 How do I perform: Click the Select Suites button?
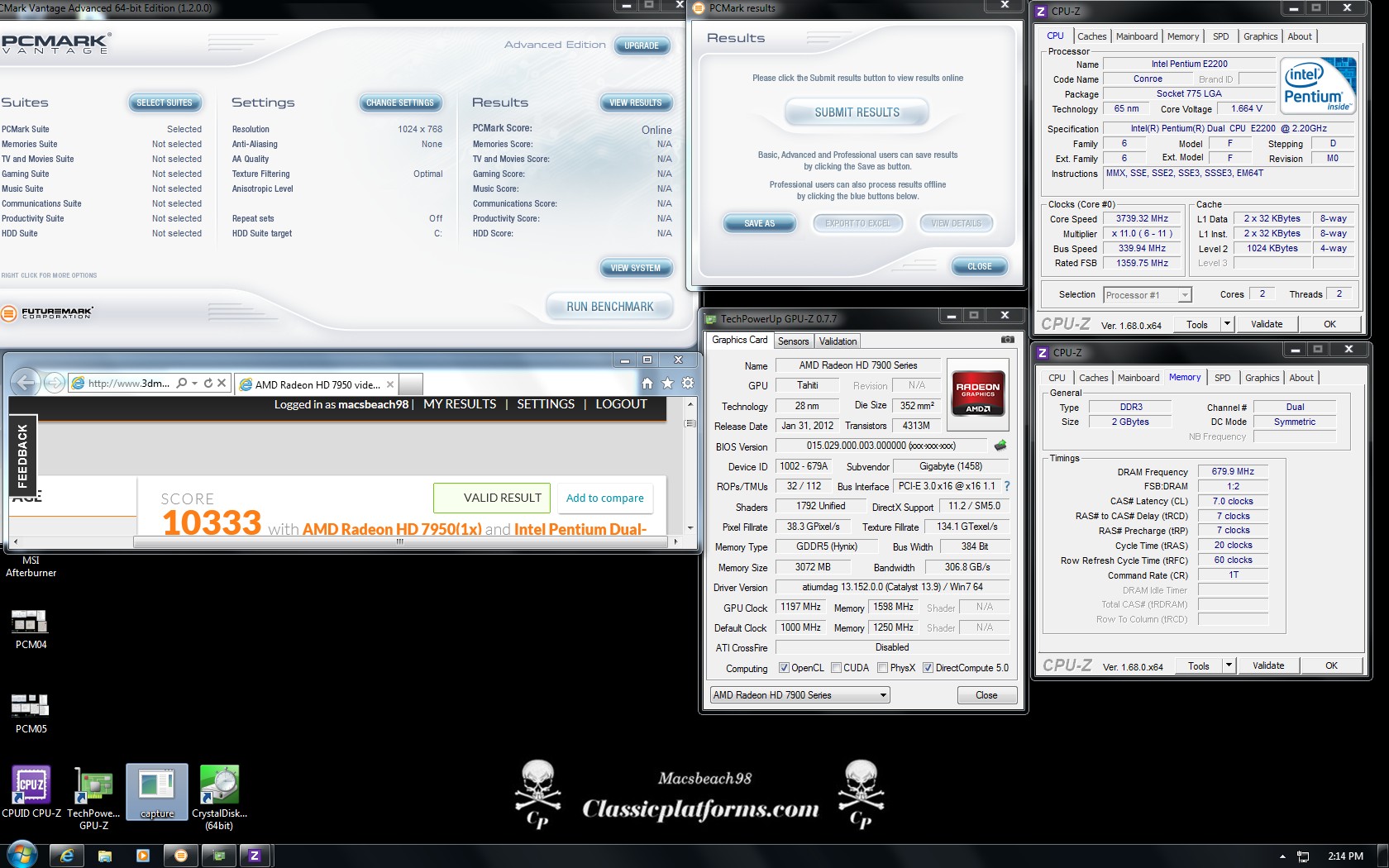[165, 103]
